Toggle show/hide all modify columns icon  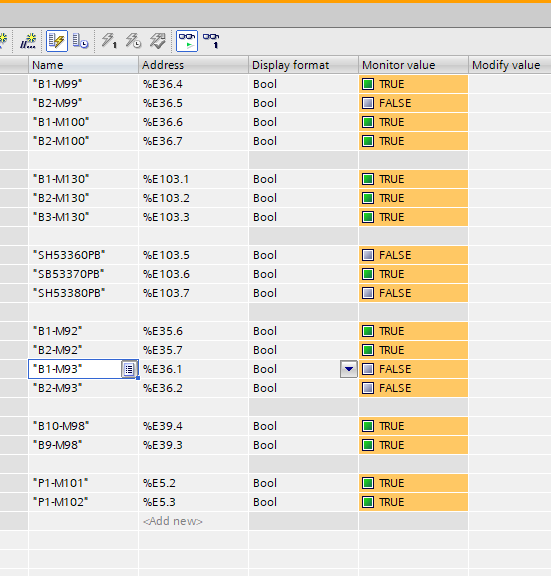[x=57, y=41]
